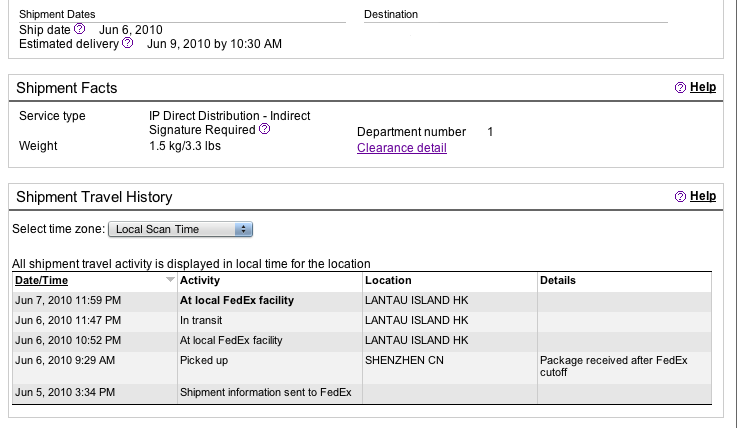
Task: Click the sort triangle in Date/Time column
Action: click(170, 279)
